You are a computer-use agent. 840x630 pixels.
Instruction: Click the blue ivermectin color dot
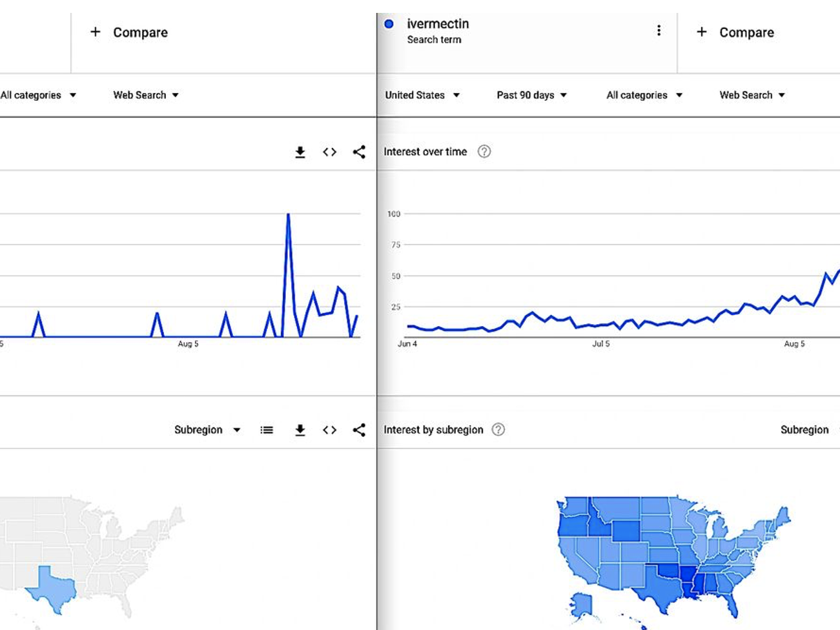coord(390,24)
